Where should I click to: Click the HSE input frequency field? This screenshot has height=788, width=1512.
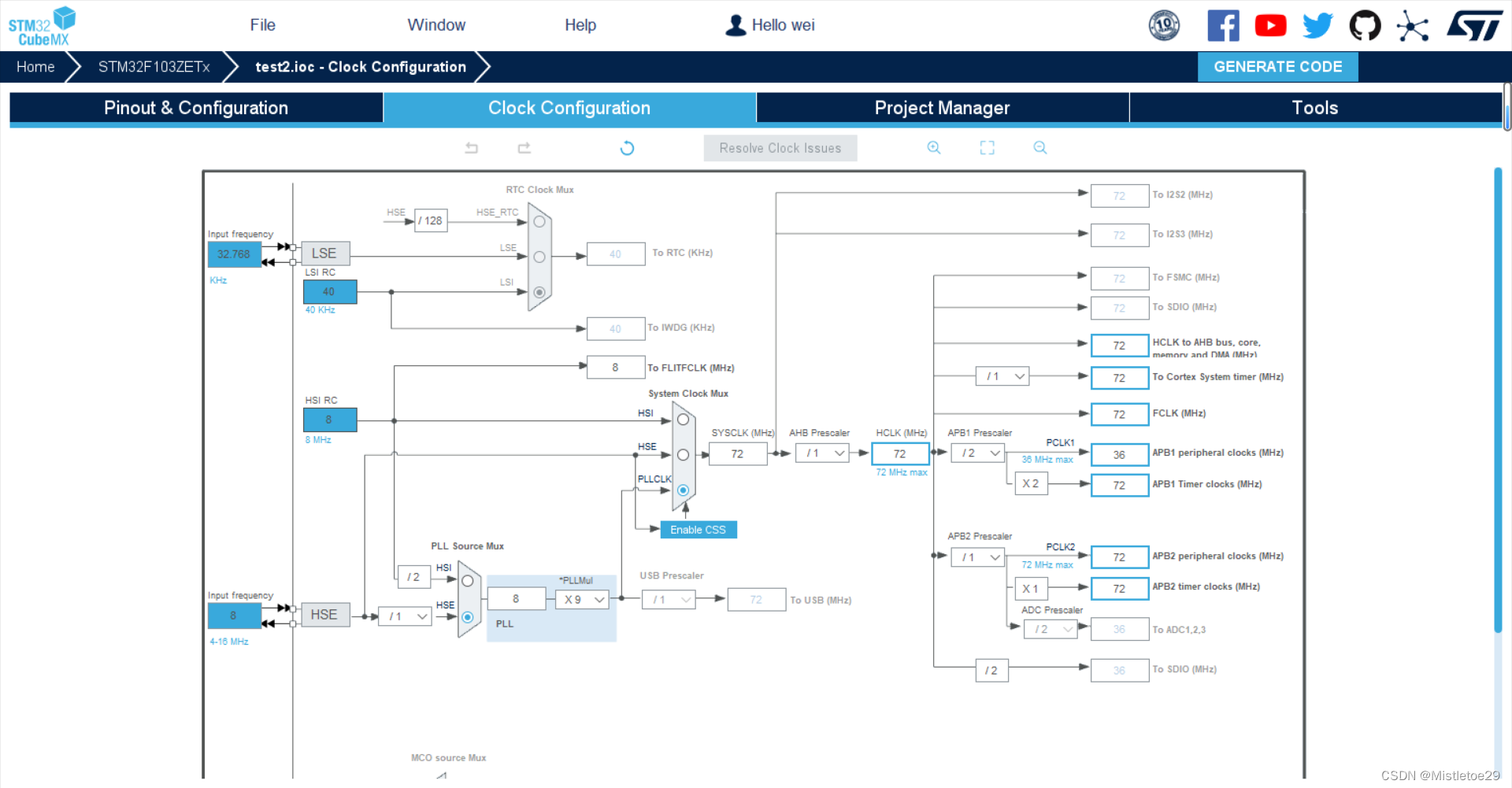[234, 616]
